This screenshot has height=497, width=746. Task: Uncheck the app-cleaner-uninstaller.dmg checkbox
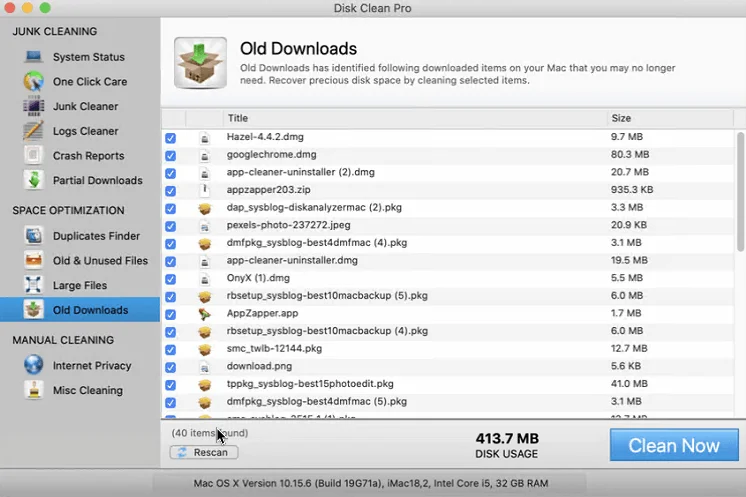click(x=170, y=261)
